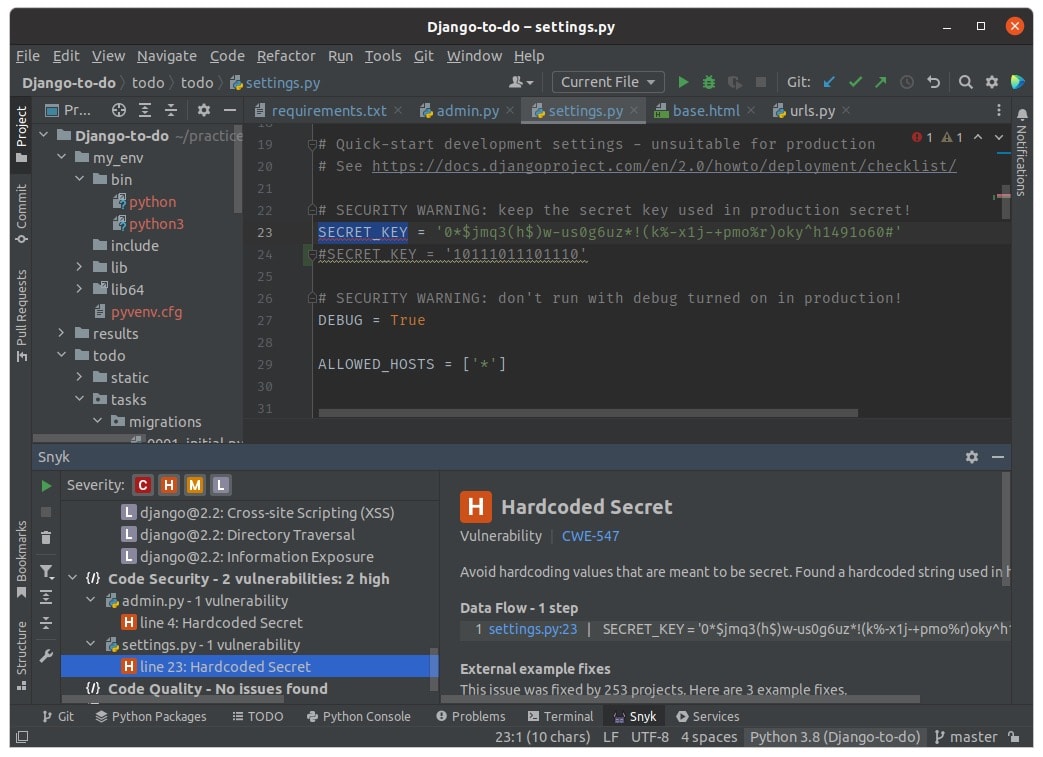Clean all Snyk results trash icon

point(46,537)
